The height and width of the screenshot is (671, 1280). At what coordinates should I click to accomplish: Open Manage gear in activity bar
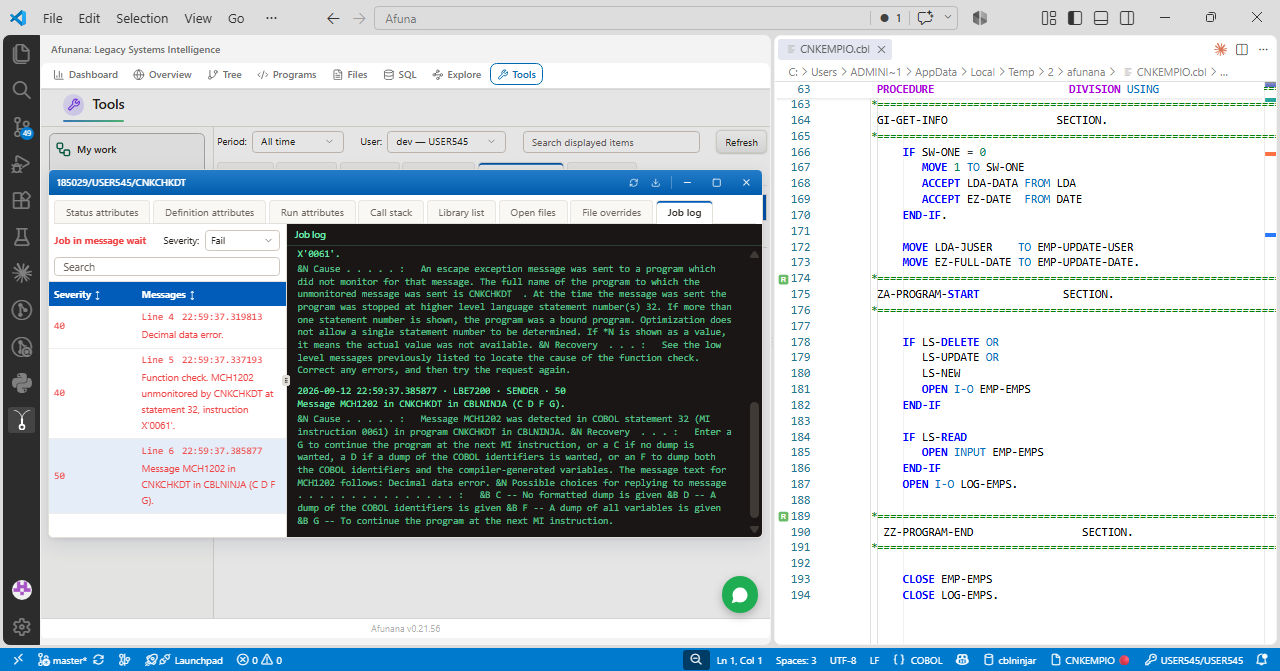point(21,627)
